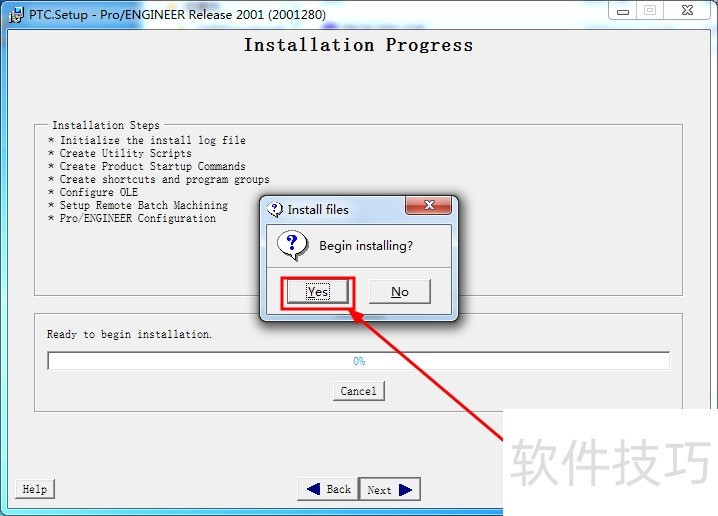The width and height of the screenshot is (718, 516).
Task: Cancel the installation progress
Action: [359, 391]
